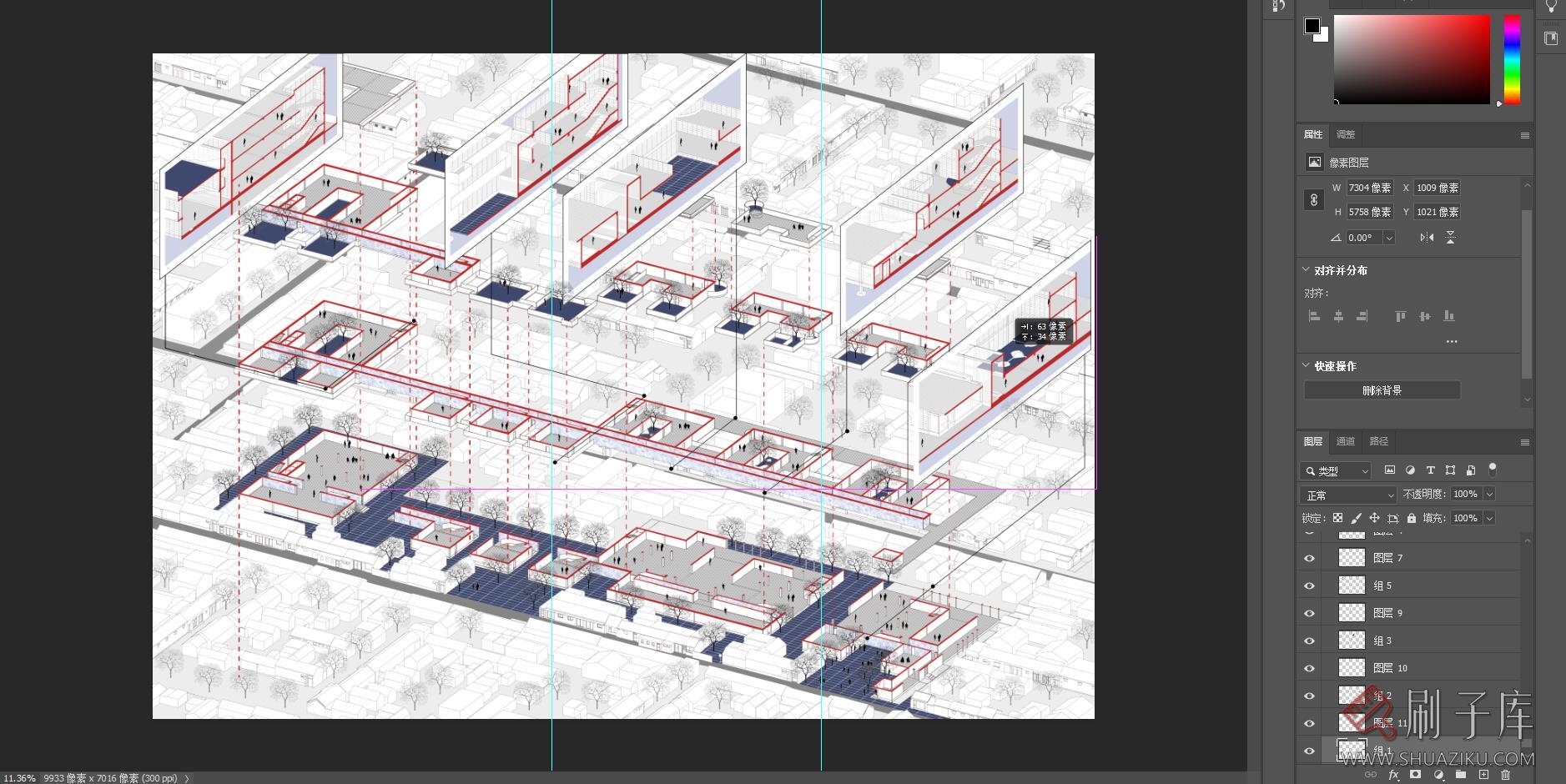
Task: Open the 不透明度 opacity dropdown arrow
Action: click(x=1489, y=495)
